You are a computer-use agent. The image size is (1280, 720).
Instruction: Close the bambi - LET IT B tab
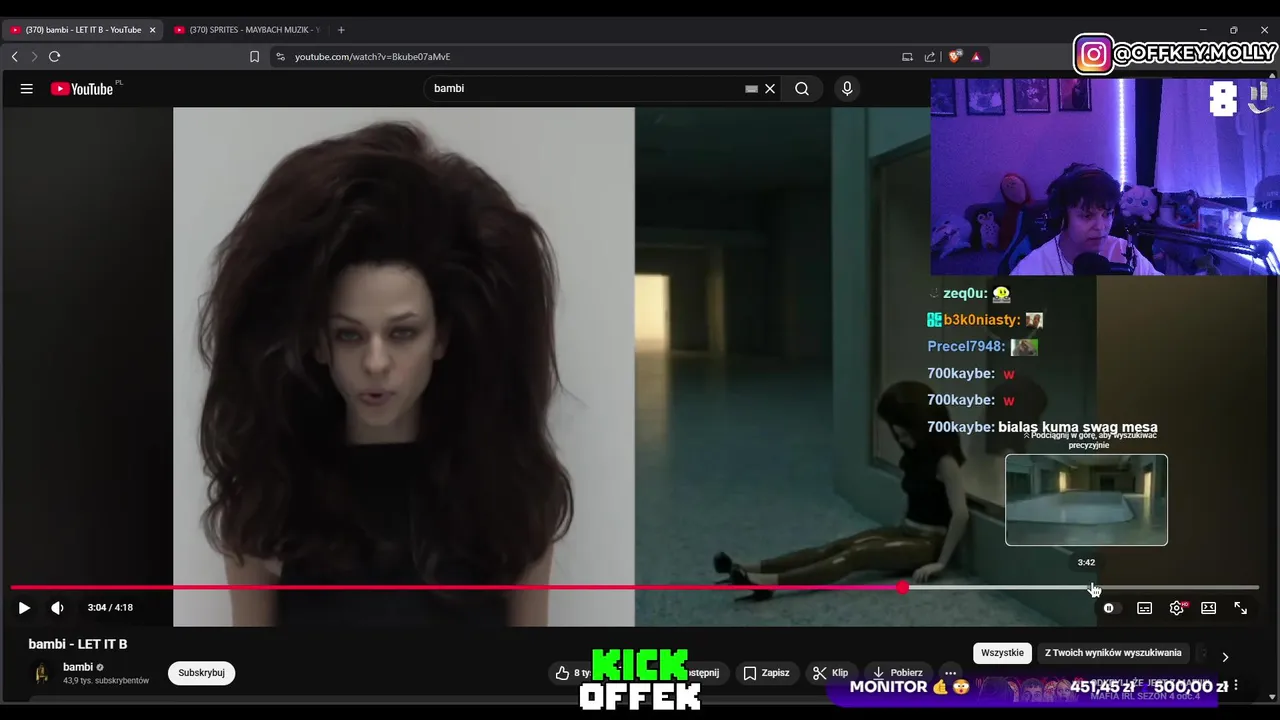coord(153,30)
